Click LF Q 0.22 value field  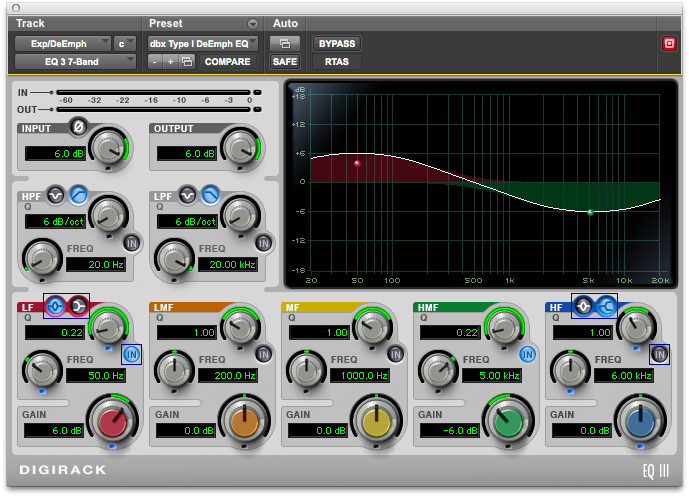[55, 333]
